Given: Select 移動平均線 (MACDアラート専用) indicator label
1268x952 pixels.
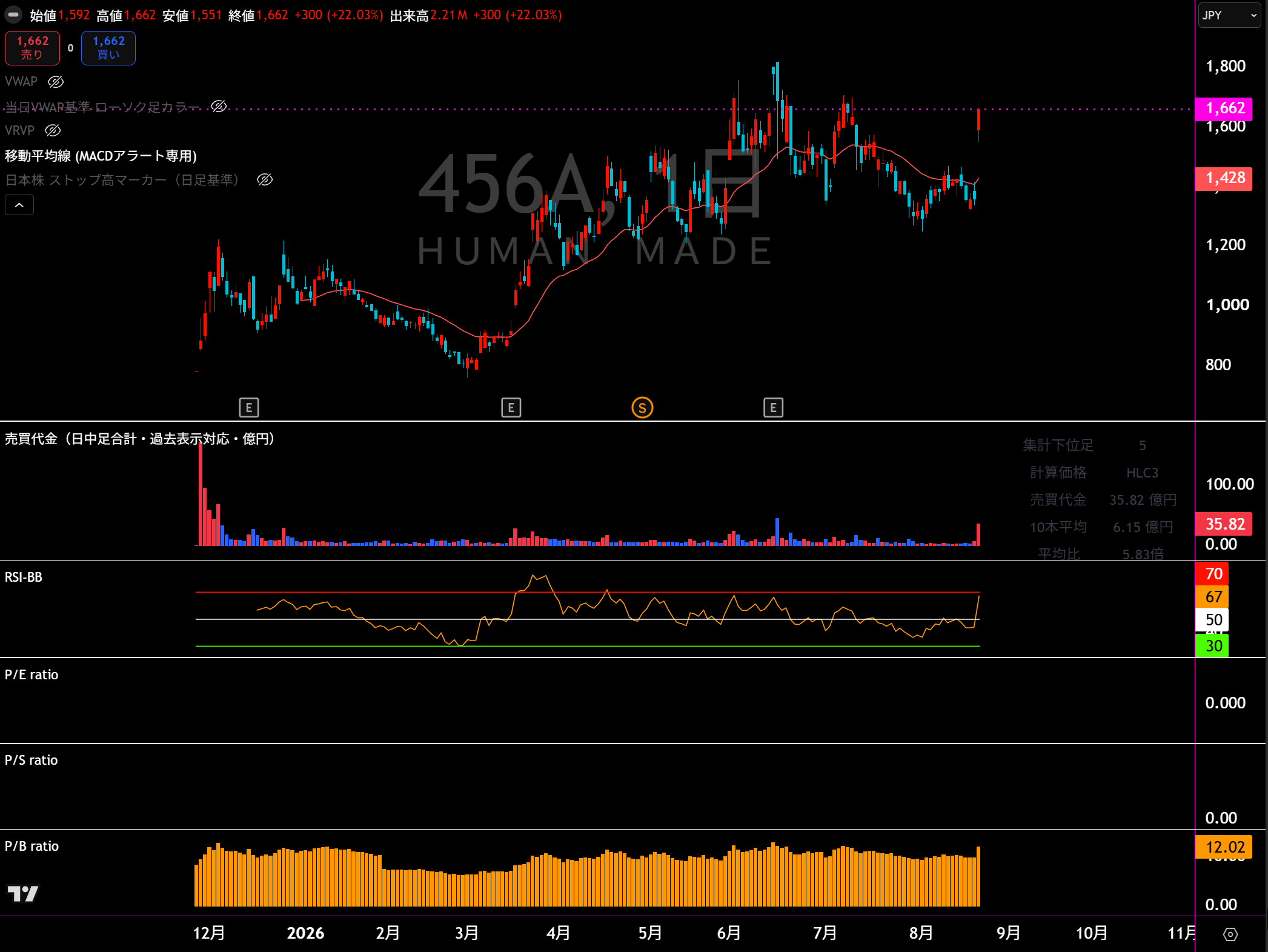Looking at the screenshot, I should 101,156.
